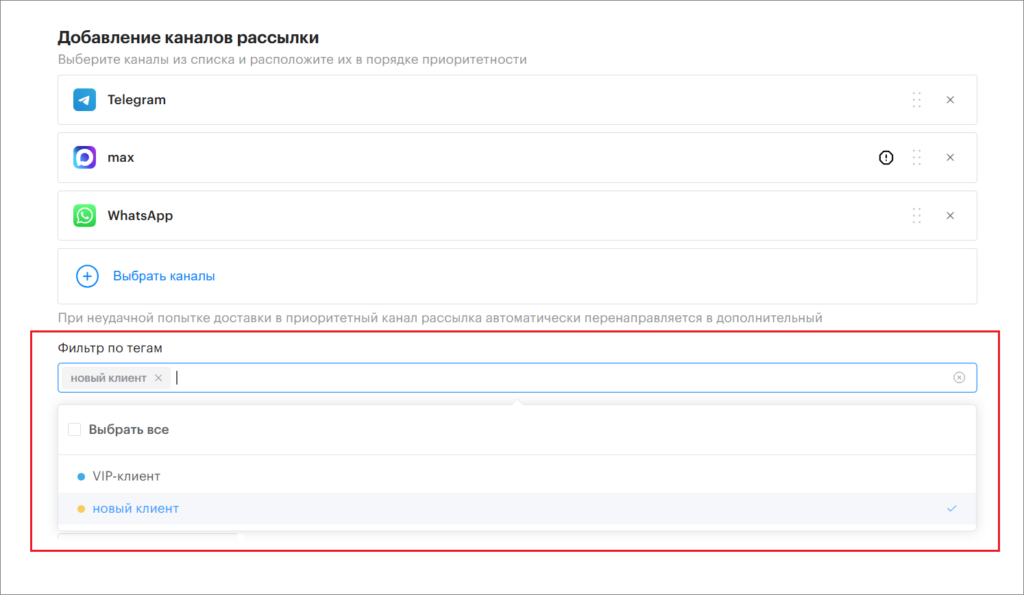Remove the новый клиент tag chip
Screen dimensions: 1024x595
pyautogui.click(x=158, y=378)
